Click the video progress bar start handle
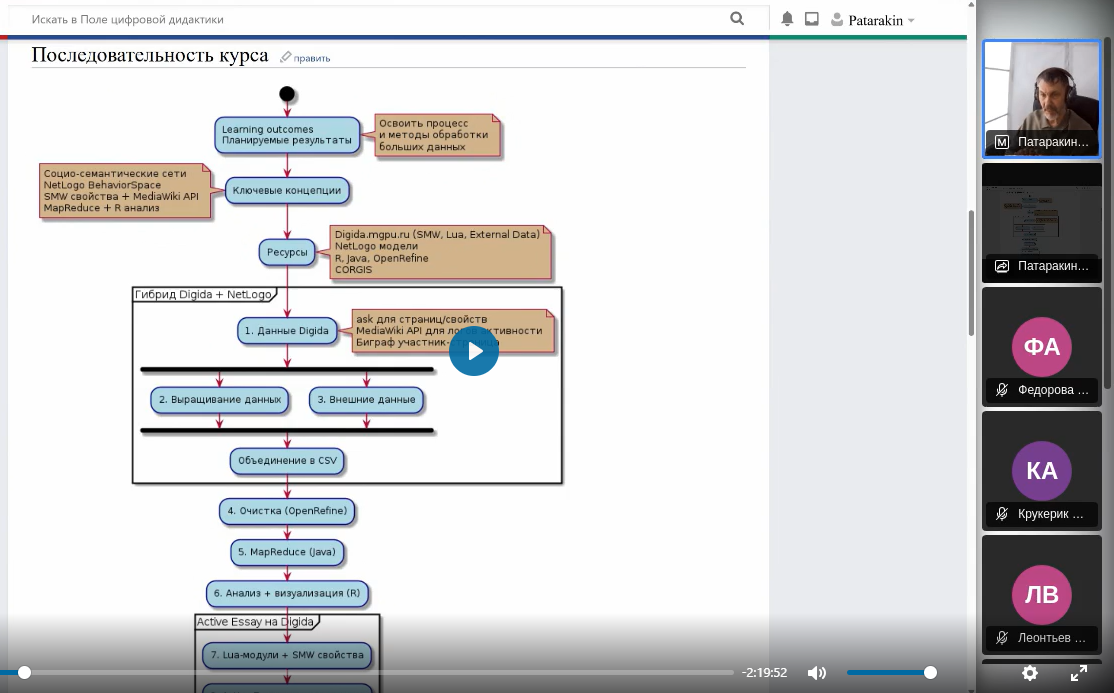This screenshot has height=693, width=1114. tap(24, 673)
